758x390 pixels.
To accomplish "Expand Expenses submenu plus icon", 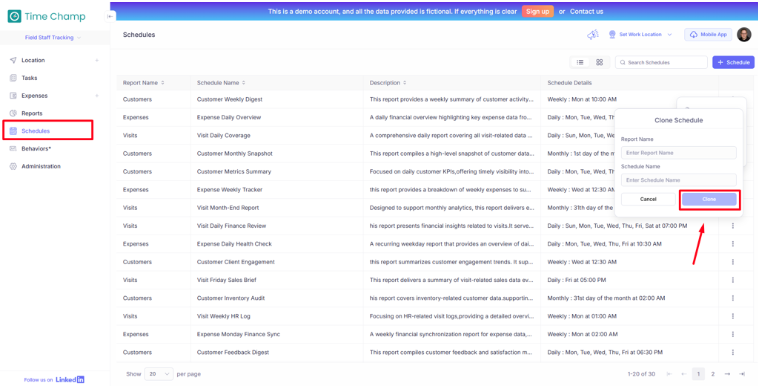I will pyautogui.click(x=97, y=96).
